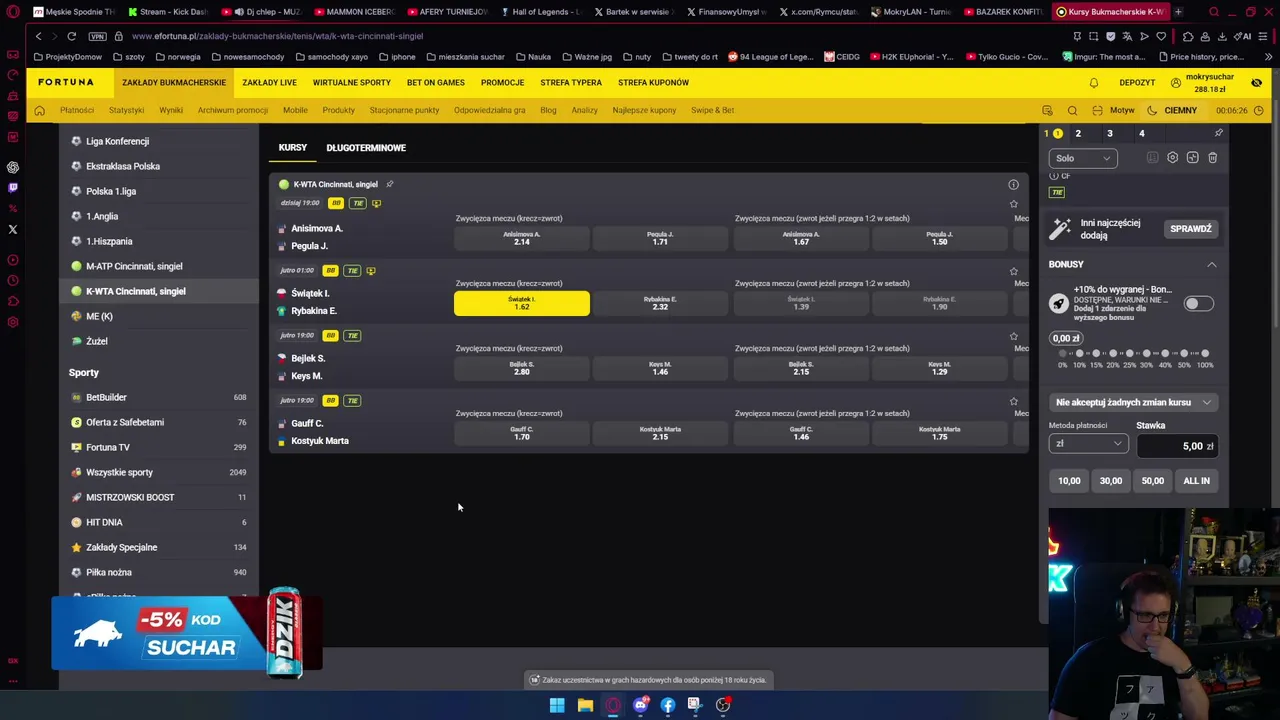Open PROMOCJE menu item
Viewport: 1280px width, 720px height.
click(x=502, y=82)
